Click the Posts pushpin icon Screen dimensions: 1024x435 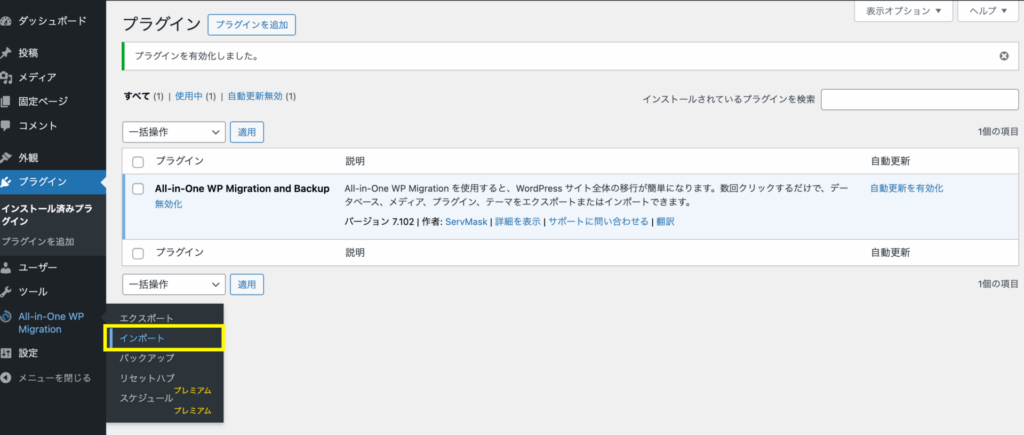point(7,53)
